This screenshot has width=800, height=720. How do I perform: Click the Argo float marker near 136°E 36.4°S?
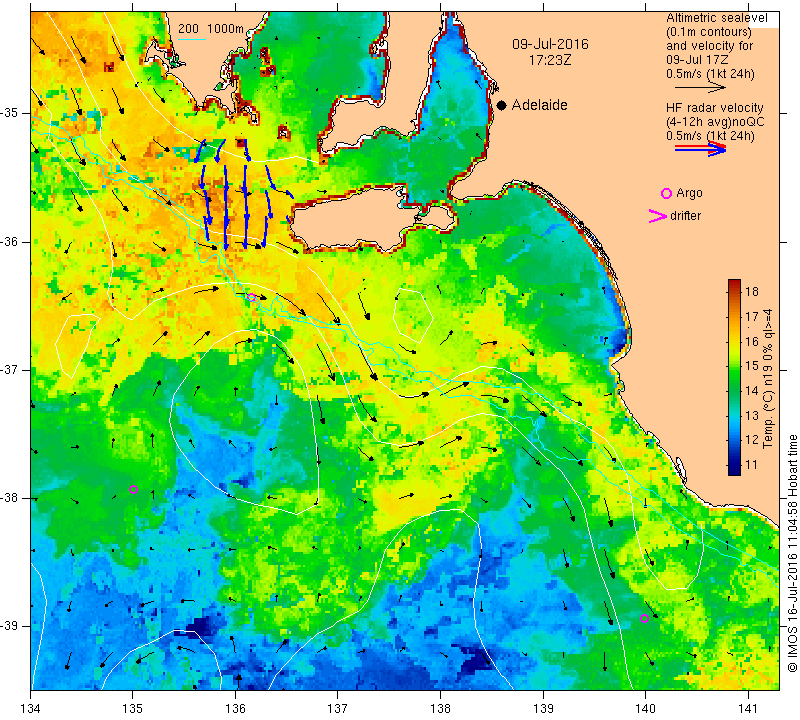(251, 297)
